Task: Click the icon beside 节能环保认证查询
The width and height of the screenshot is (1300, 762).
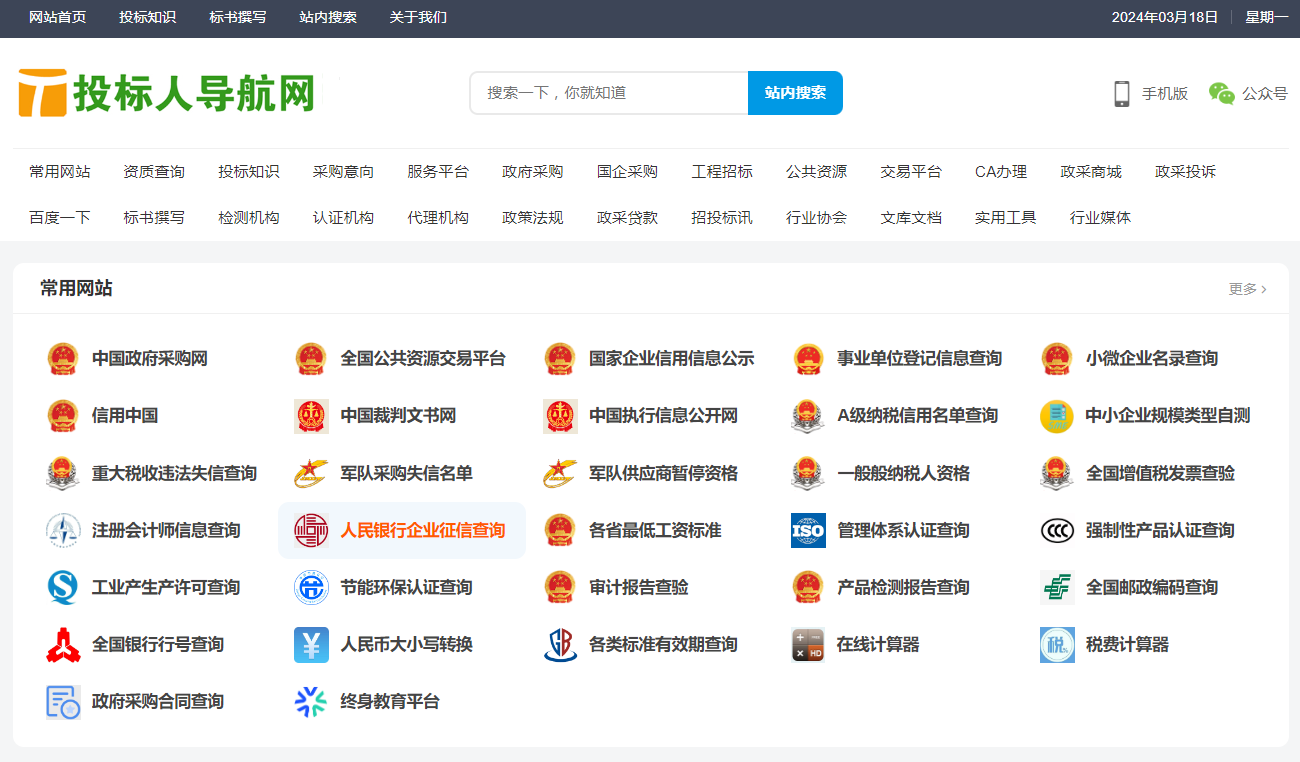Action: (x=311, y=587)
